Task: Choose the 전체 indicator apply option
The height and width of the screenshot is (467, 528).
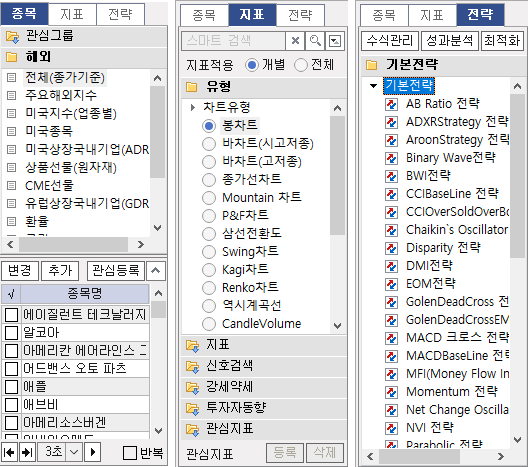Action: 300,65
